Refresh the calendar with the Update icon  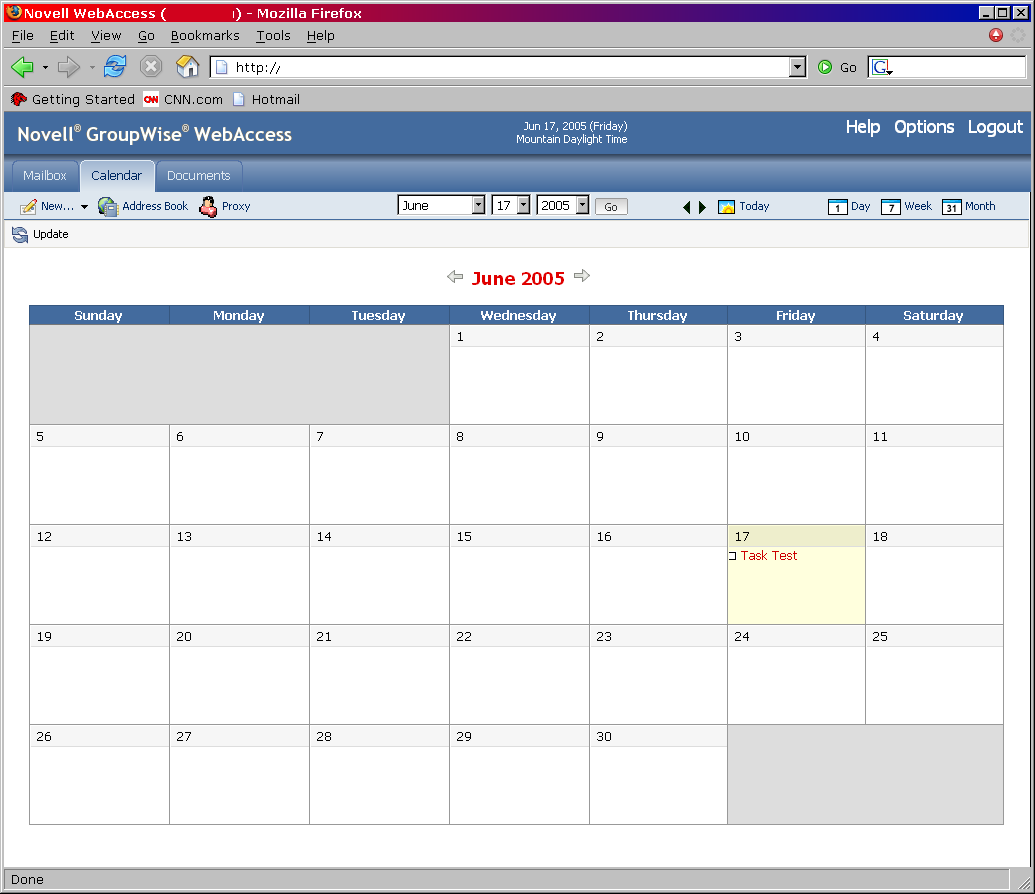(19, 234)
